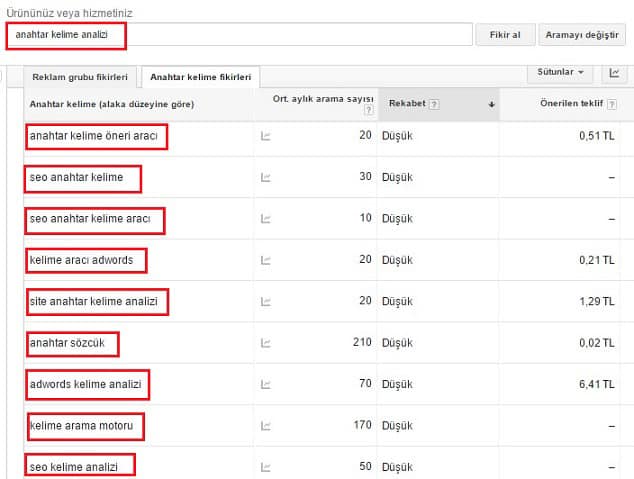Open trend chart for anahtar kelime öneri aracı
The height and width of the screenshot is (479, 634).
tap(266, 136)
